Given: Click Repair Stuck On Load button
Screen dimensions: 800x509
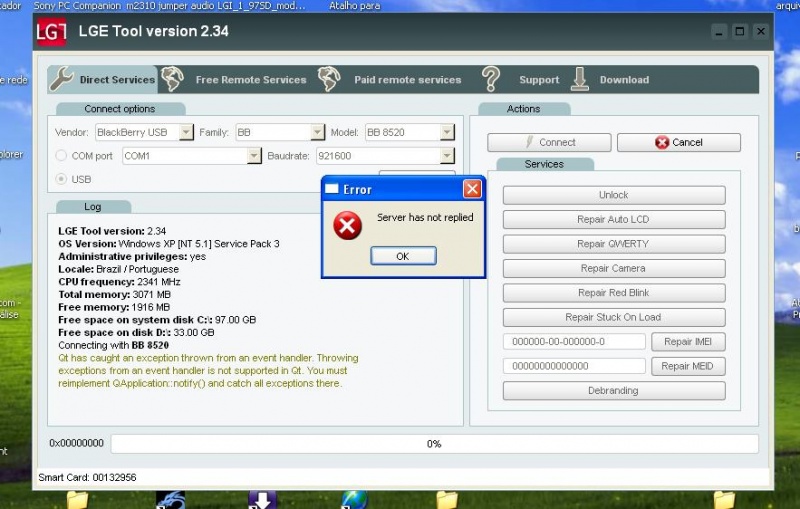Looking at the screenshot, I should click(x=614, y=317).
